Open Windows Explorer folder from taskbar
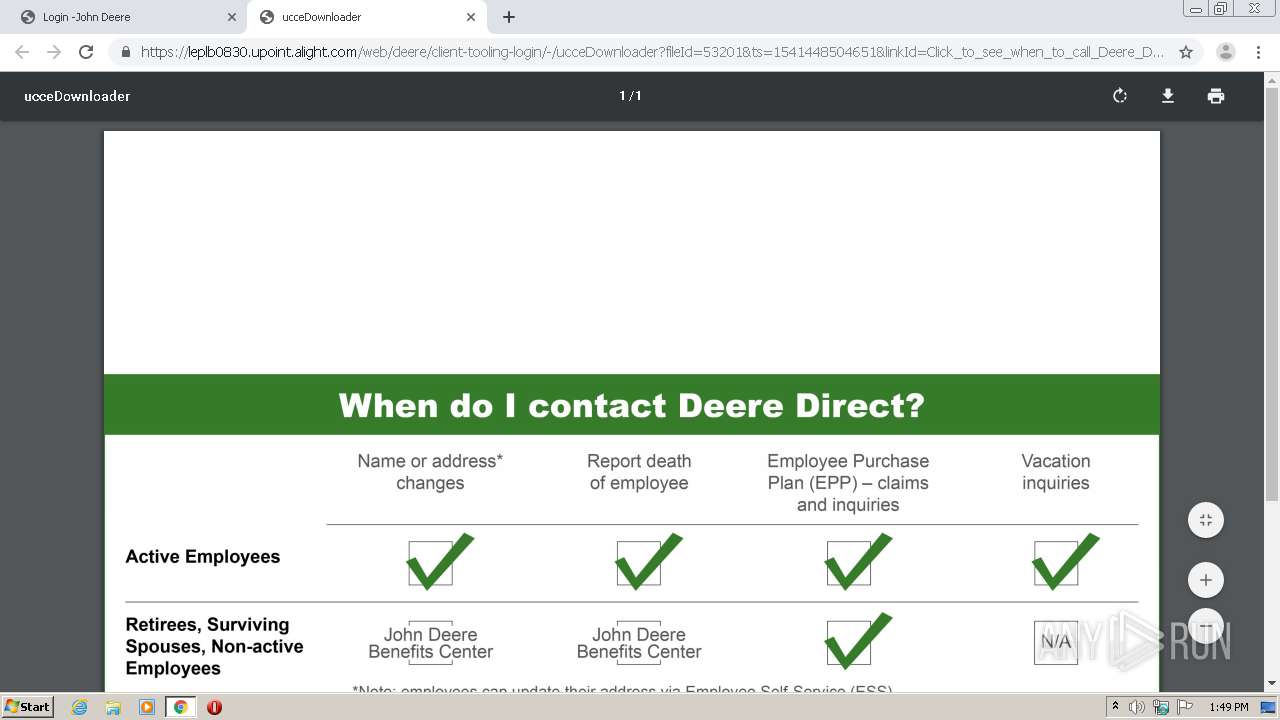This screenshot has height=720, width=1280. tap(113, 707)
